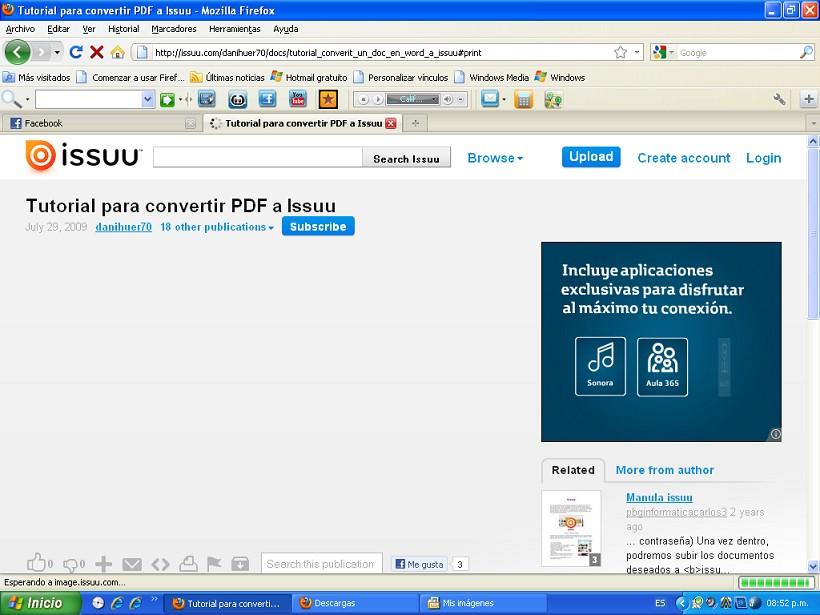Screen dimensions: 820x615
Task: Open the Windows Media bookmark
Action: (492, 77)
